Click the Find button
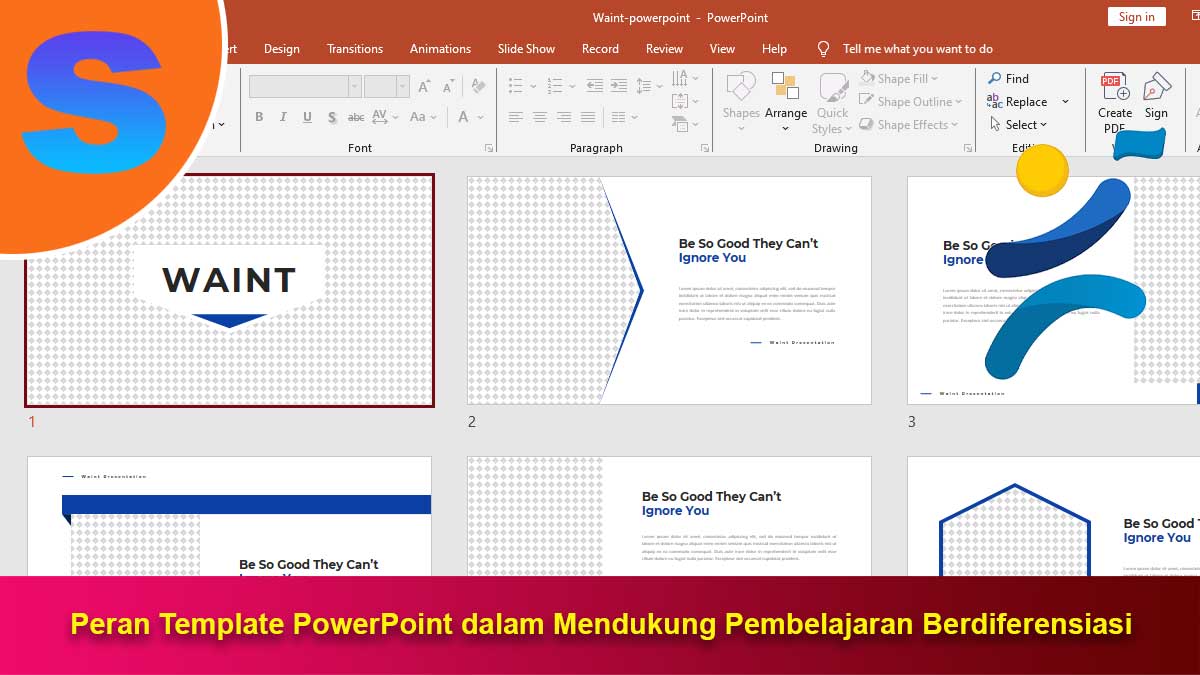Screen dimensions: 1200x675 pyautogui.click(x=1008, y=78)
